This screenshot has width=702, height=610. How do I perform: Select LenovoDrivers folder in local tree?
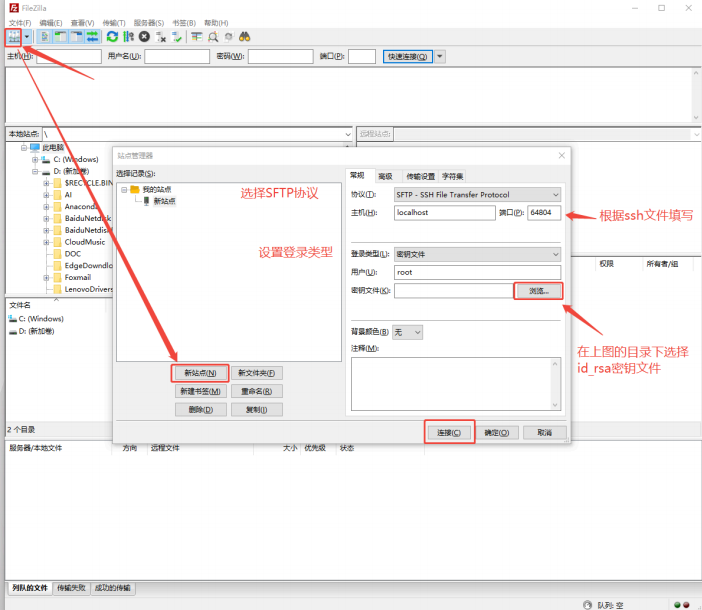[88, 289]
